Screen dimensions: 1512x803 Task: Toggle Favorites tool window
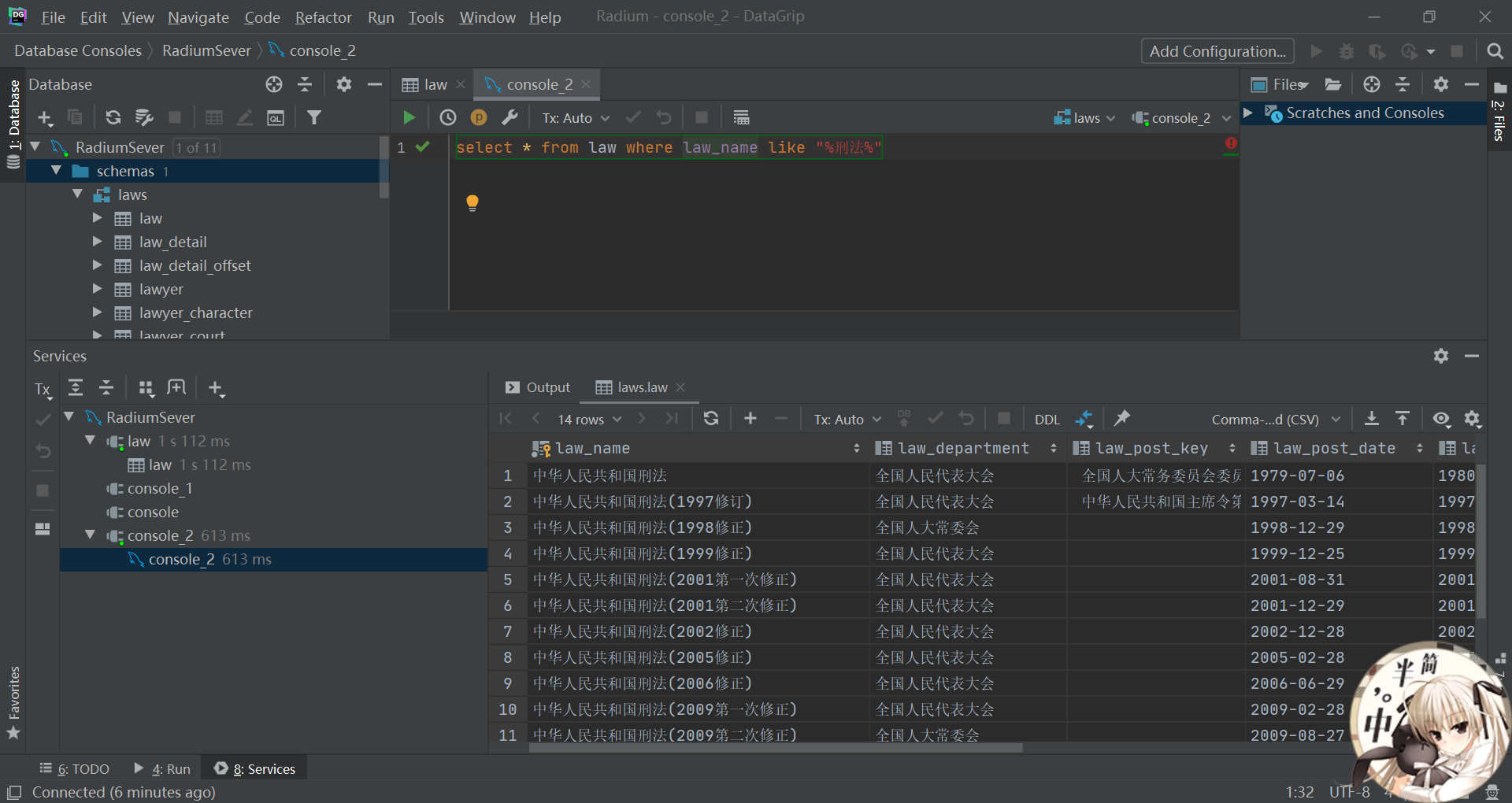(13, 702)
